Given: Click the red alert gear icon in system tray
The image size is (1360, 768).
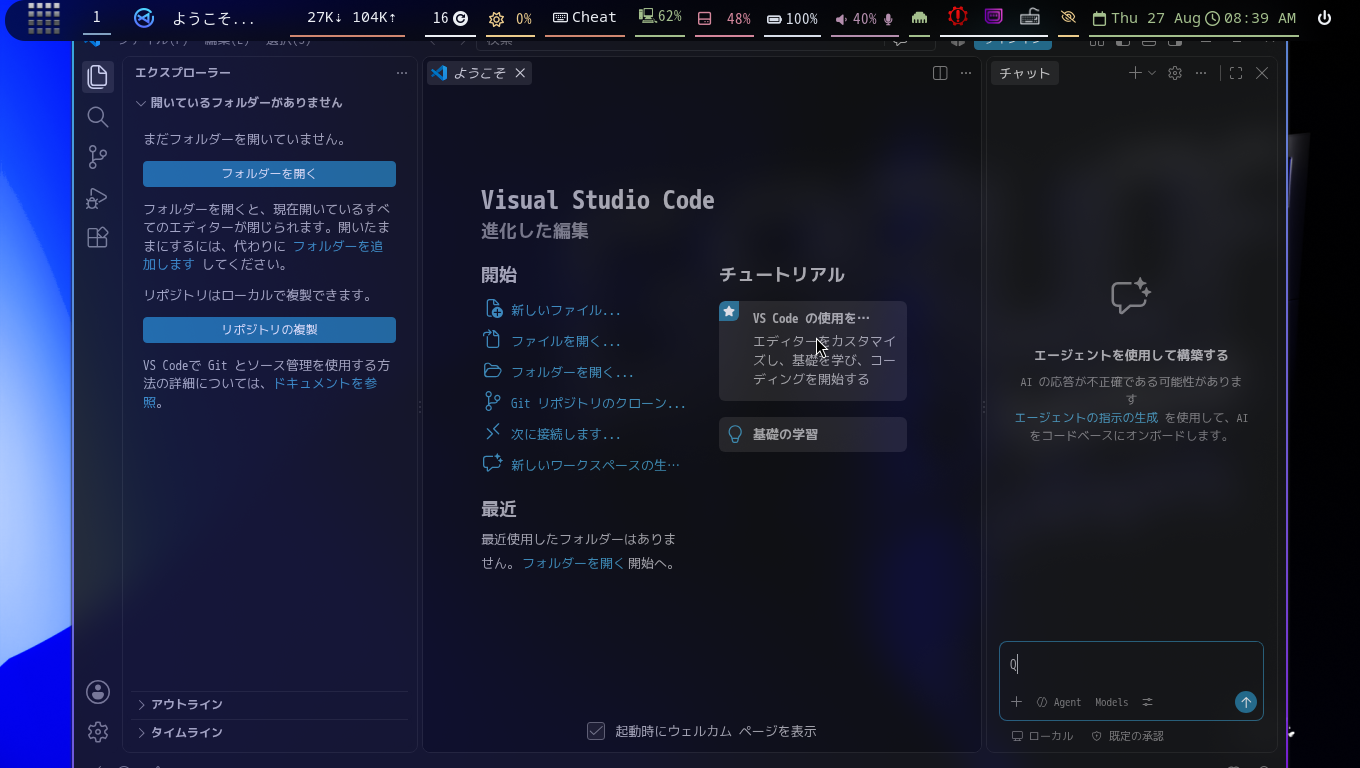Looking at the screenshot, I should pyautogui.click(x=957, y=17).
